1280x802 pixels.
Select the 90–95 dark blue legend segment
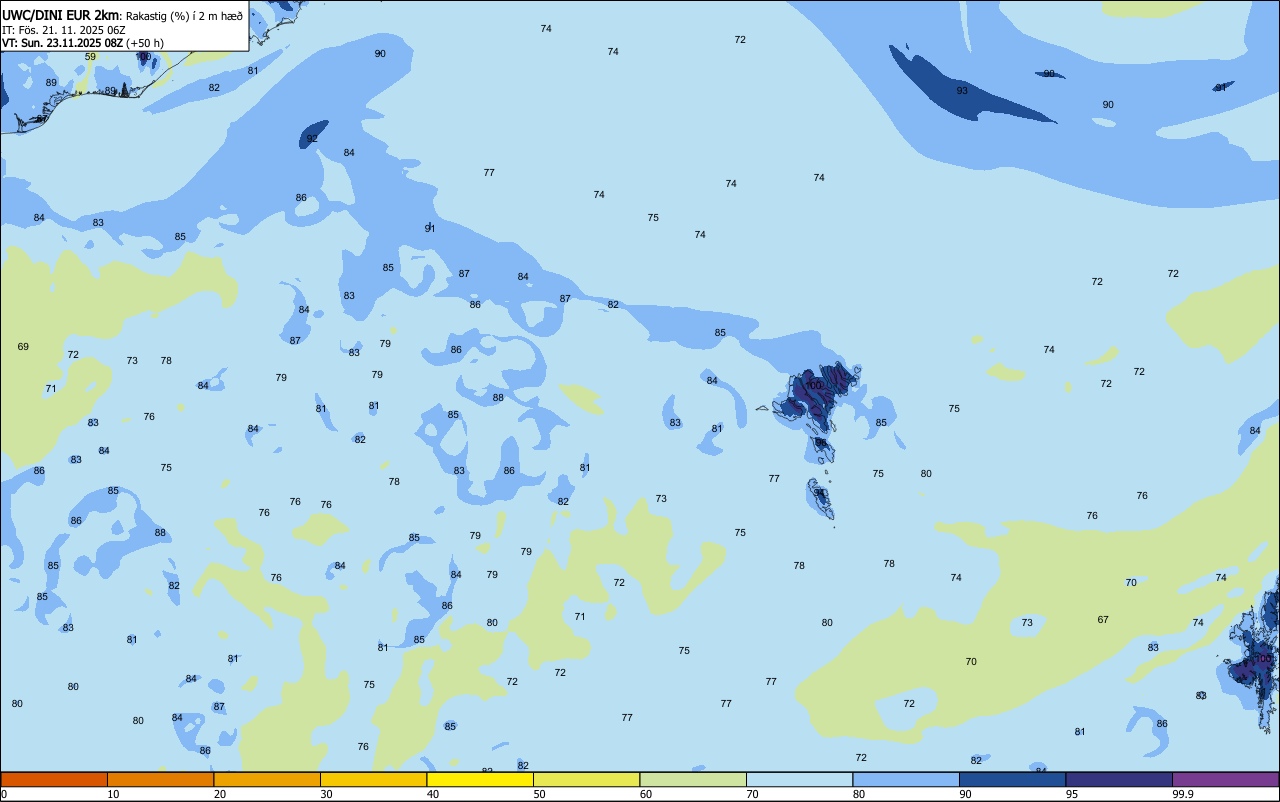click(x=1012, y=779)
